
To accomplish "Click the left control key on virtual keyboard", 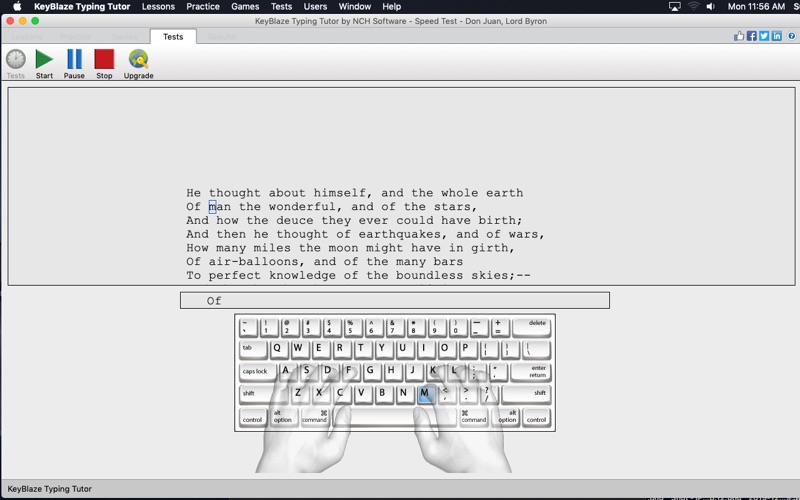I will 253,417.
